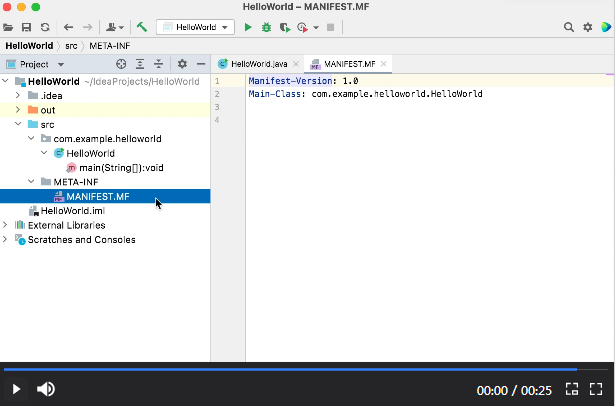Close the MANIFEST.MF tab
Screen dimensions: 615x406
[384, 64]
